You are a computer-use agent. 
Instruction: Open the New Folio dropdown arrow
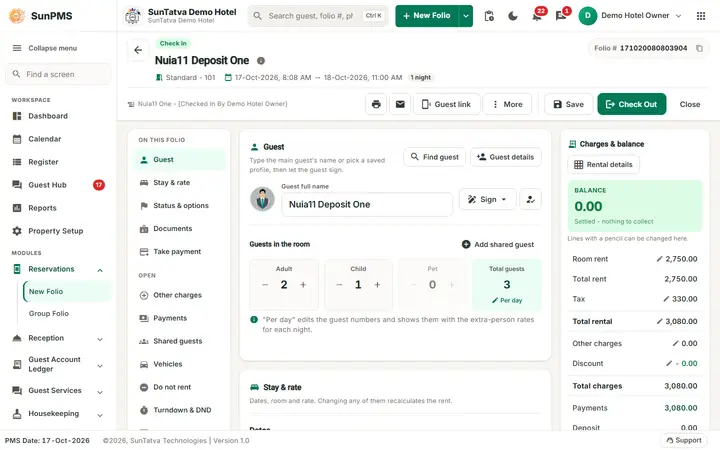466,16
